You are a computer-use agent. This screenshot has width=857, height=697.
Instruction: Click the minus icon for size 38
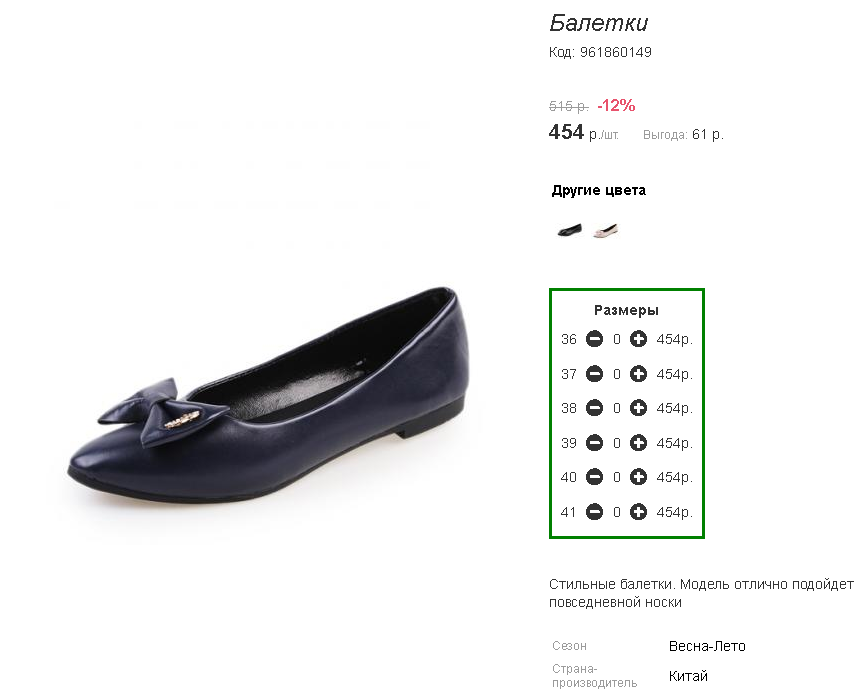594,408
